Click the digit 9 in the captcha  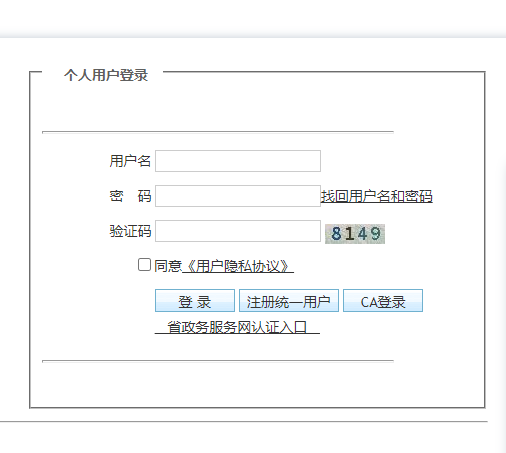[x=375, y=233]
